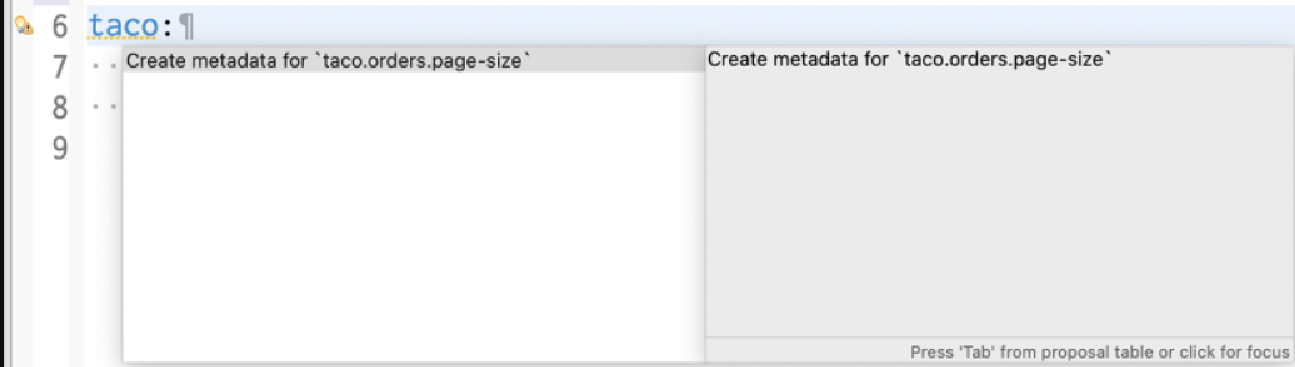Click the whitespace dots on line 8

(104, 107)
